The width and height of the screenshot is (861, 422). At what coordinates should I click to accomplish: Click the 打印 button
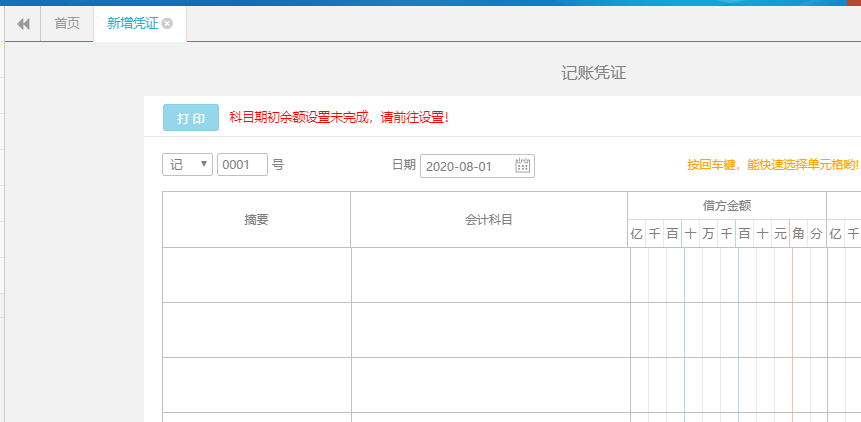191,117
